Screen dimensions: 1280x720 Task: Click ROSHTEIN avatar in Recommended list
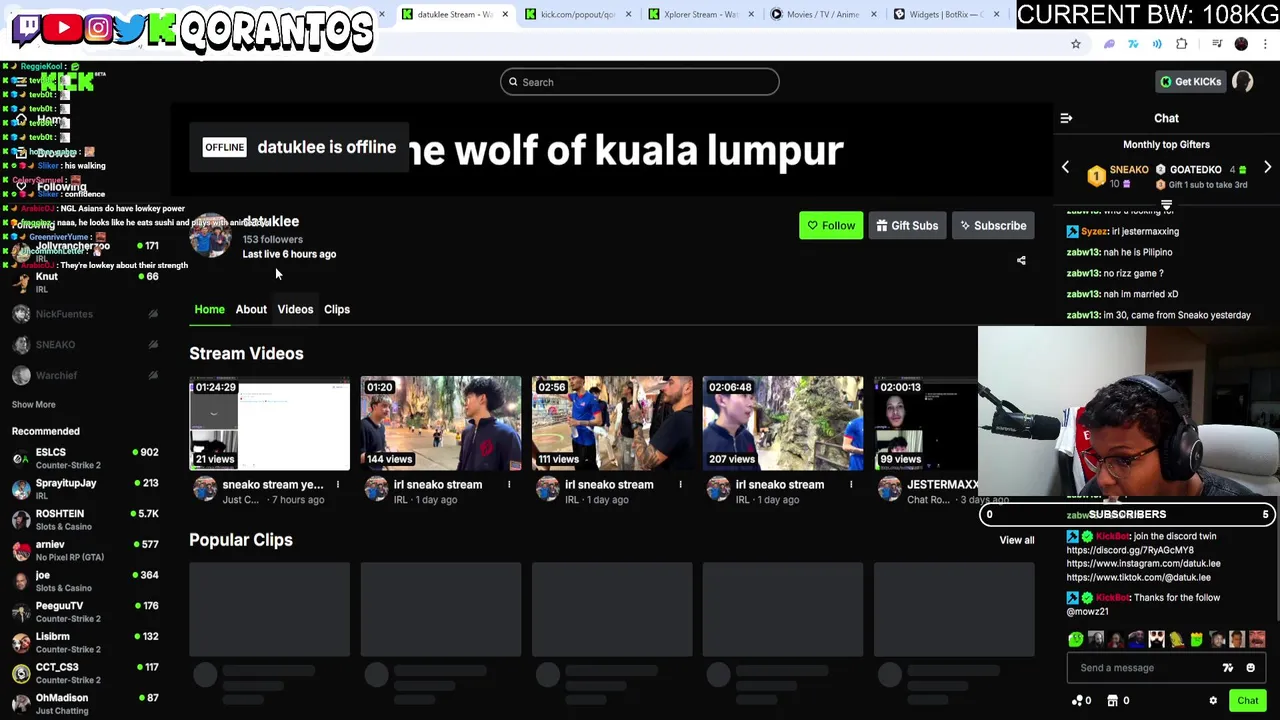point(21,519)
